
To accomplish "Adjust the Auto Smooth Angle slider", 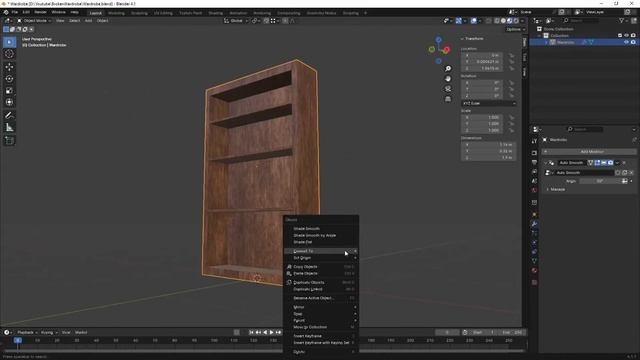I will tap(600, 181).
